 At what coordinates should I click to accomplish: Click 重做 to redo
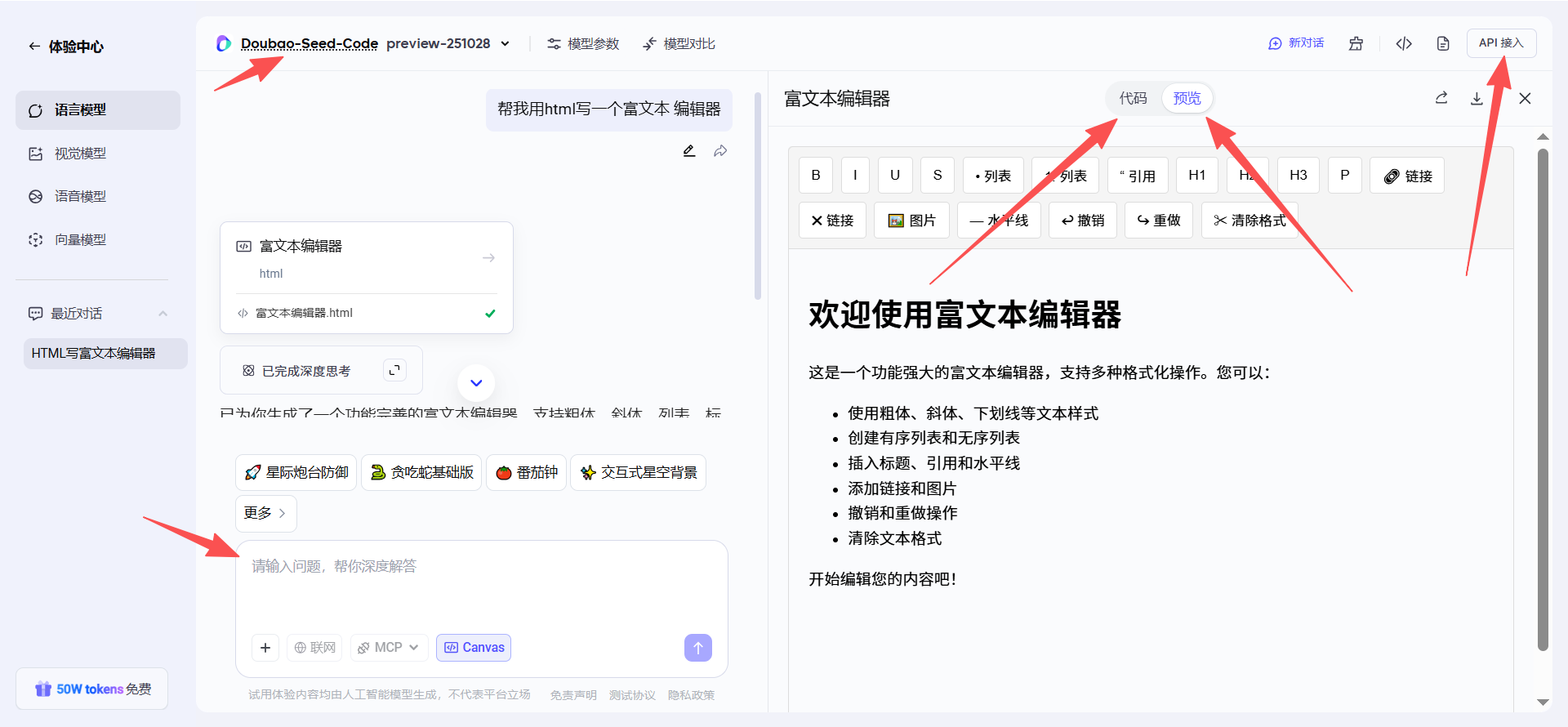tap(1159, 221)
